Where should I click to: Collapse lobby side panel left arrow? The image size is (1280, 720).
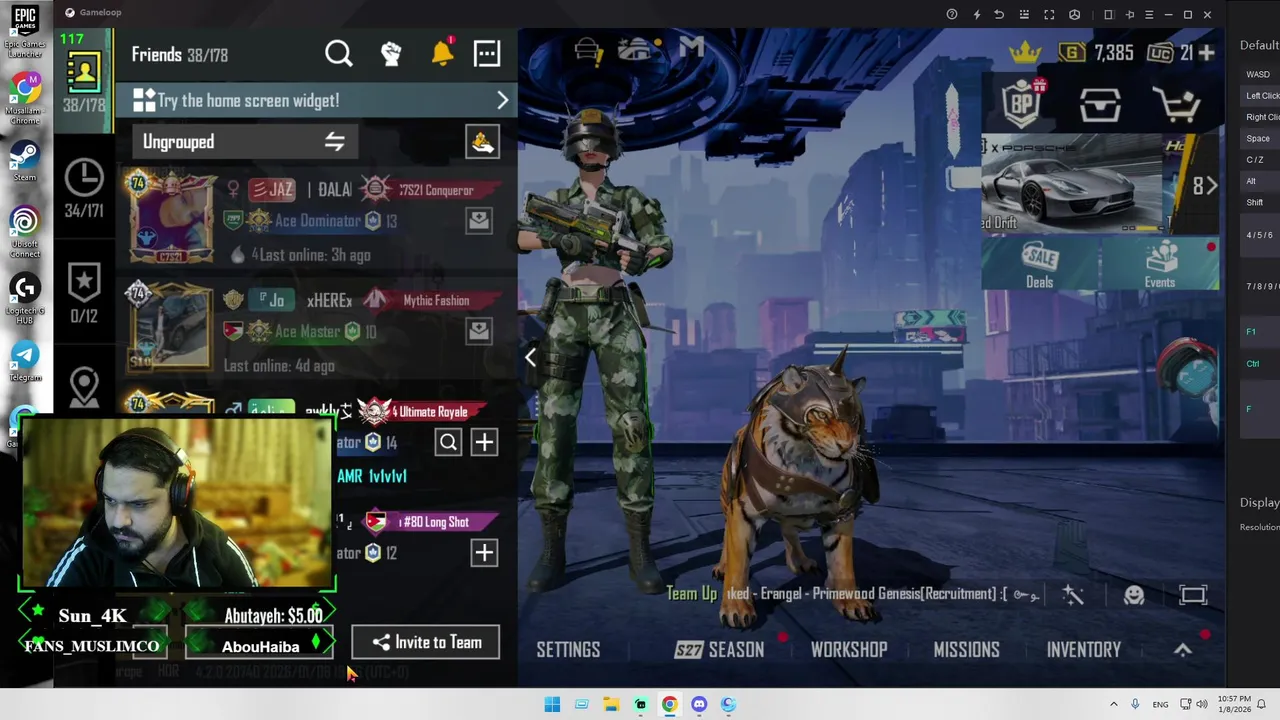point(531,357)
